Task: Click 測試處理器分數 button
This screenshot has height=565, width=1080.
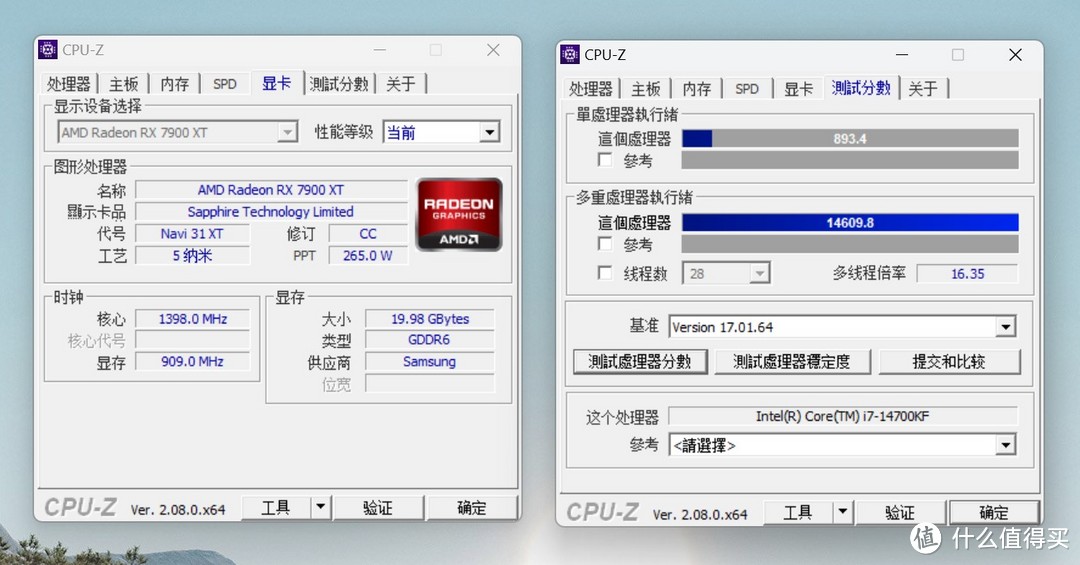Action: click(640, 362)
